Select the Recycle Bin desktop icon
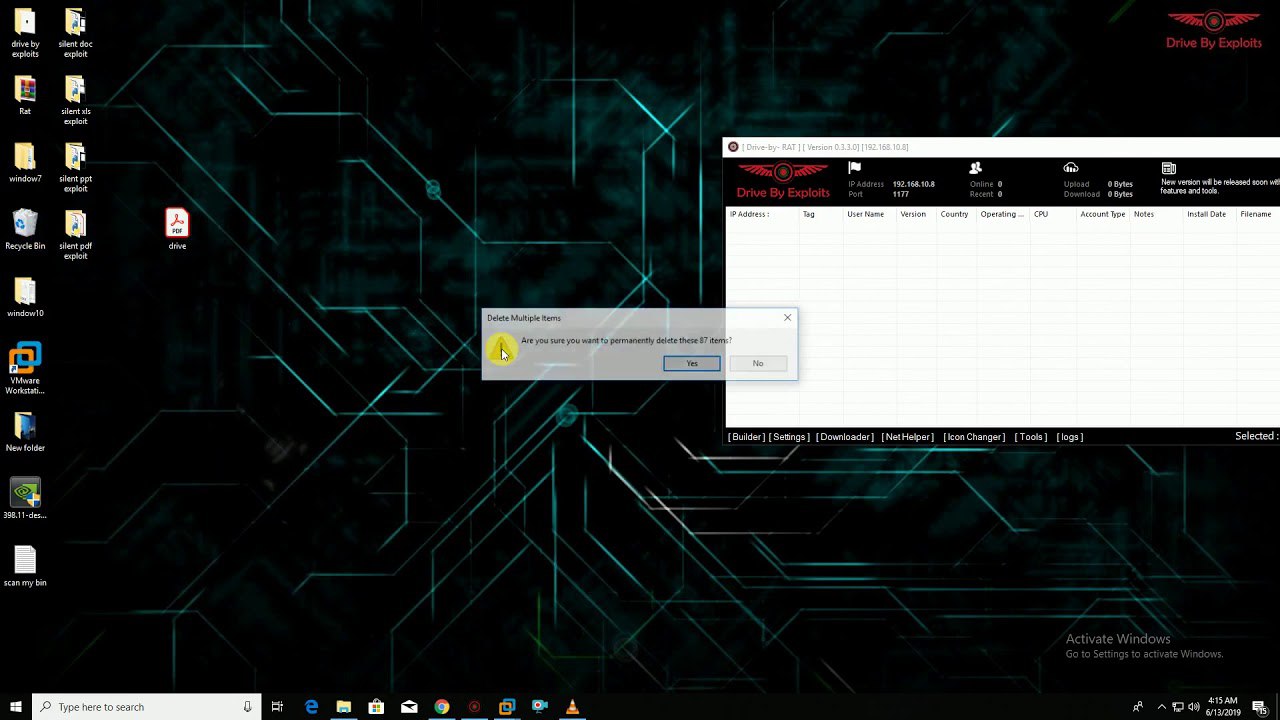1280x720 pixels. [25, 230]
